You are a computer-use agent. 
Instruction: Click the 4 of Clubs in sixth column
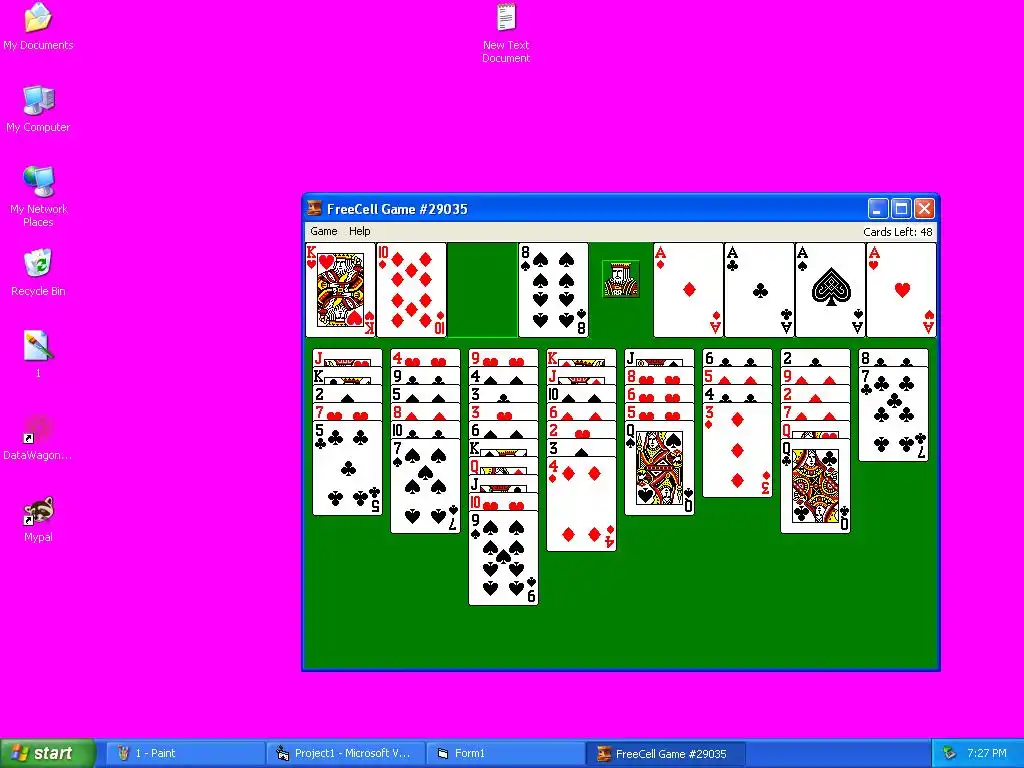[737, 394]
